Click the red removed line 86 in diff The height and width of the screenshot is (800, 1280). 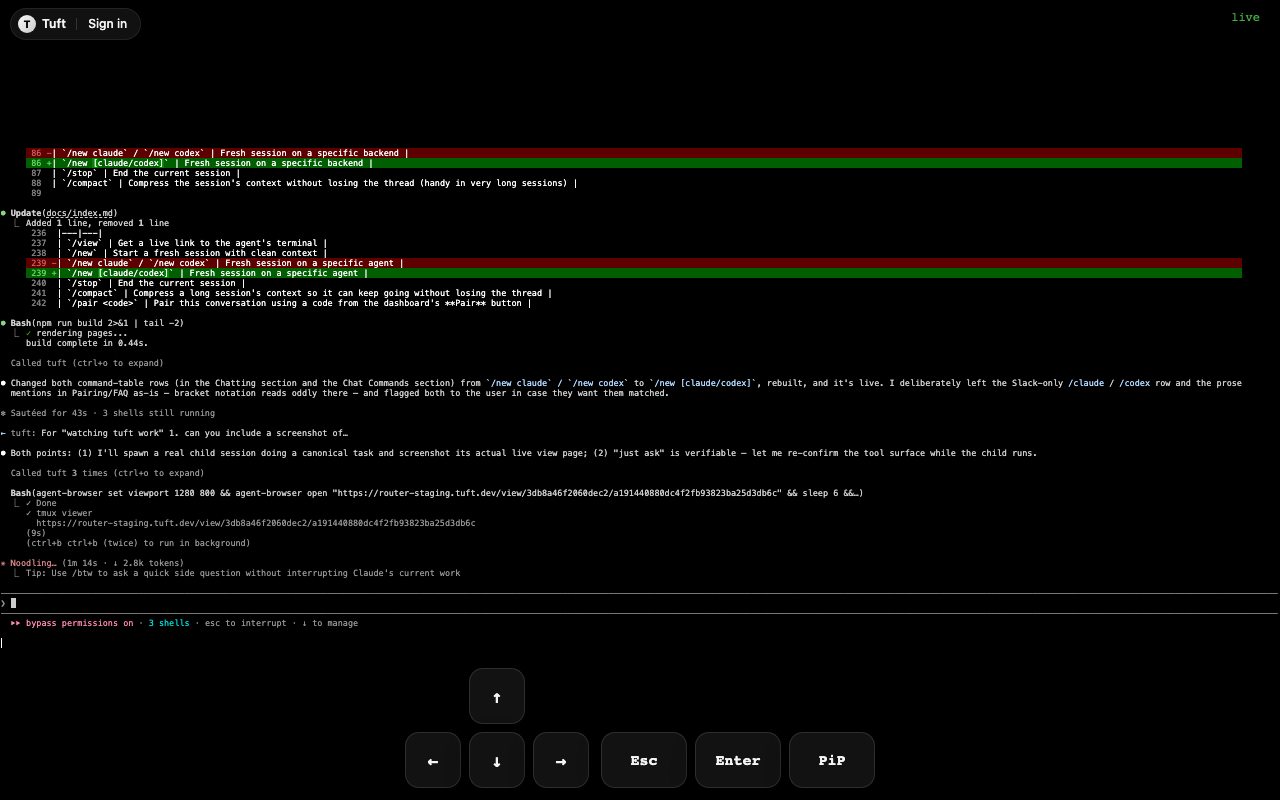(634, 153)
